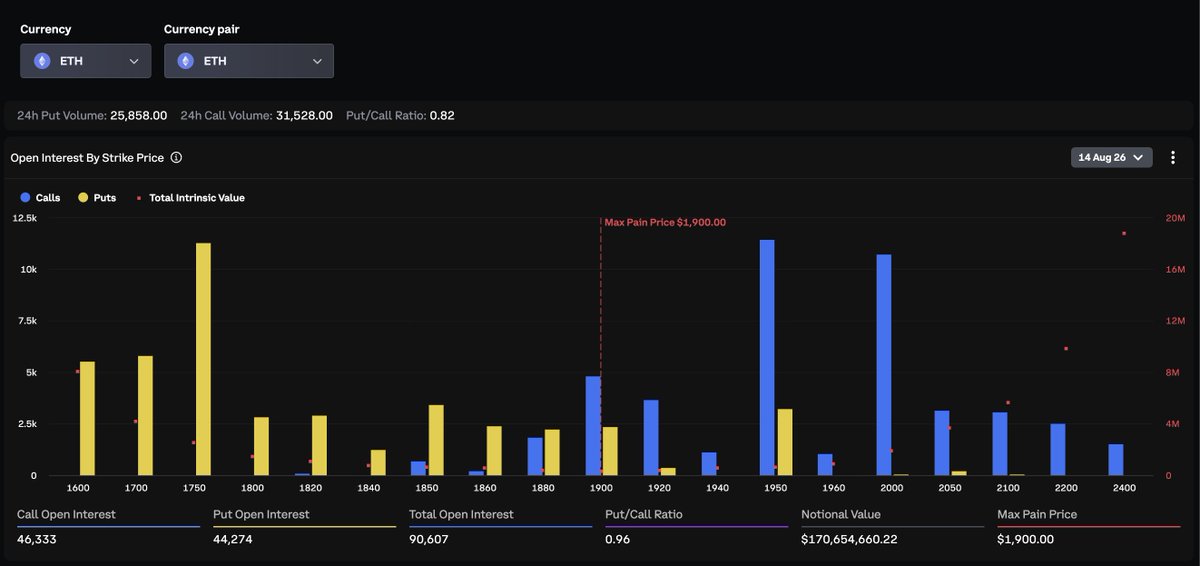This screenshot has width=1200, height=566.
Task: Click the blue call bar at 2000
Action: [884, 365]
